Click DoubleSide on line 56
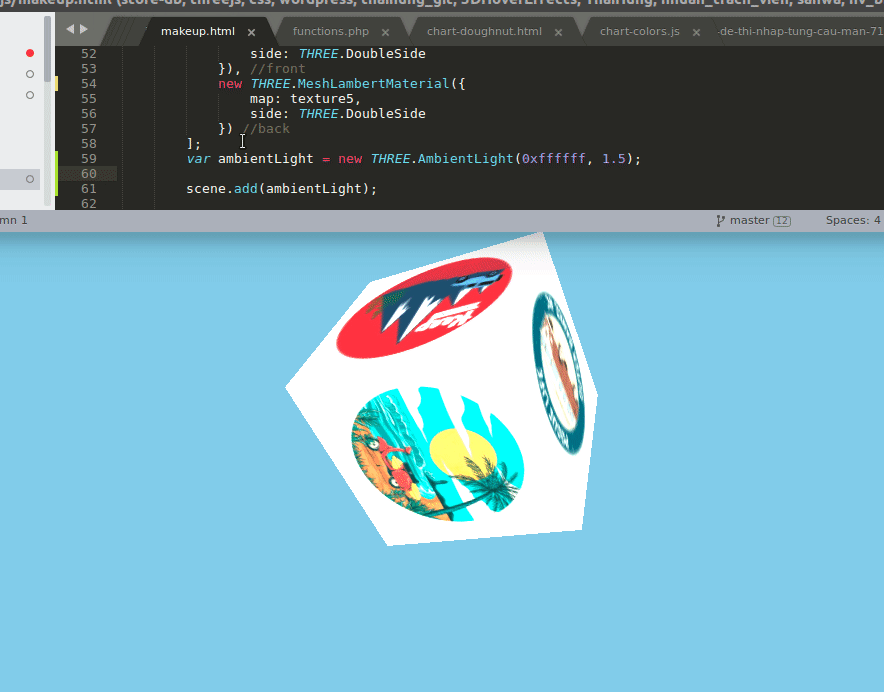Screen dimensions: 884x692 click(386, 114)
